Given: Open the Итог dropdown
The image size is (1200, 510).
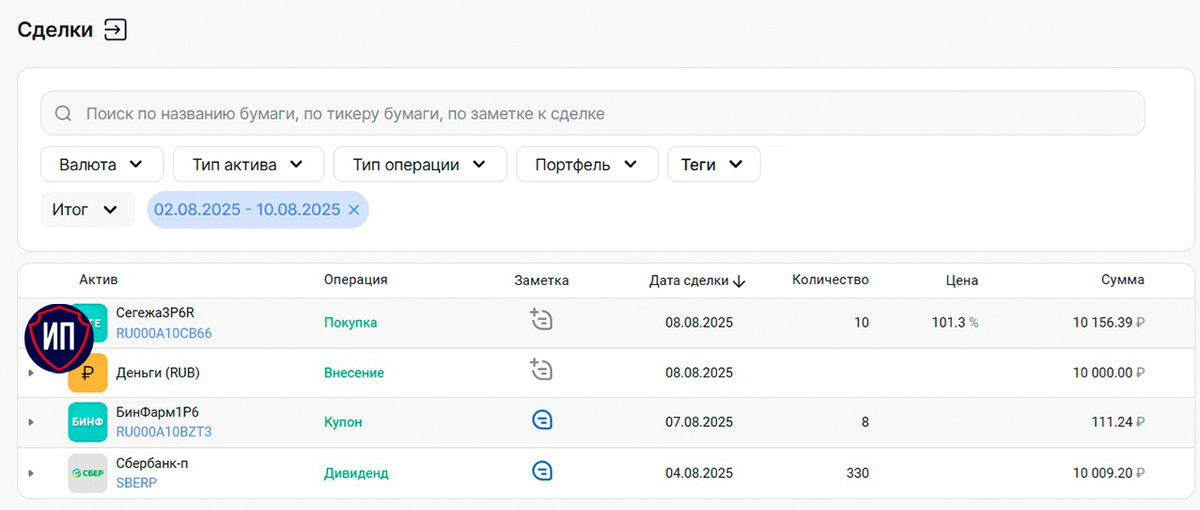Looking at the screenshot, I should [87, 210].
